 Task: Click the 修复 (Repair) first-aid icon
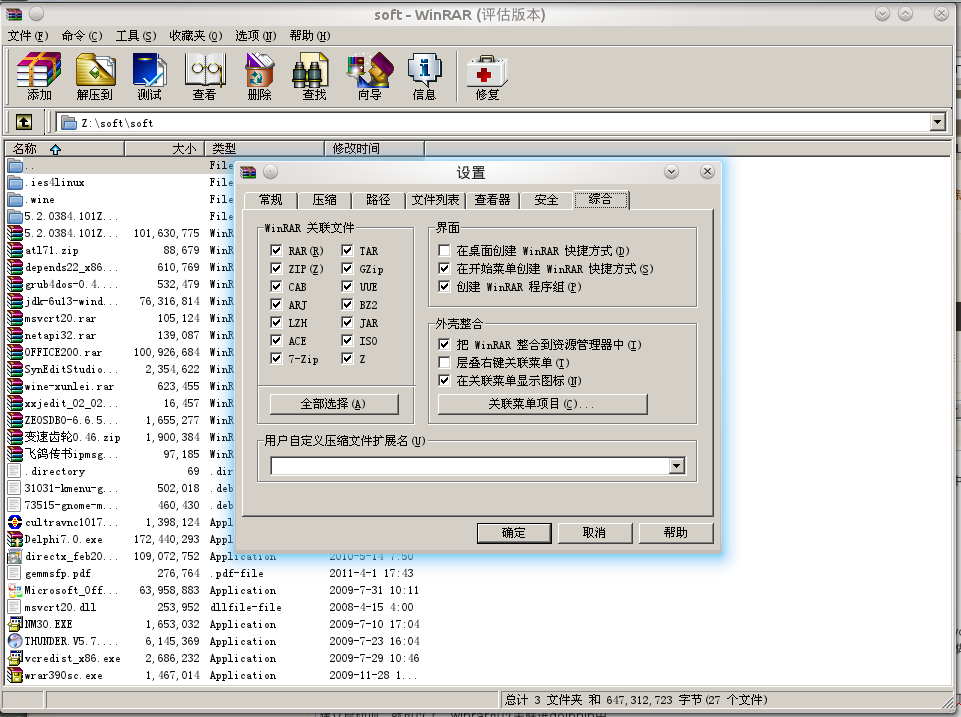coord(487,76)
